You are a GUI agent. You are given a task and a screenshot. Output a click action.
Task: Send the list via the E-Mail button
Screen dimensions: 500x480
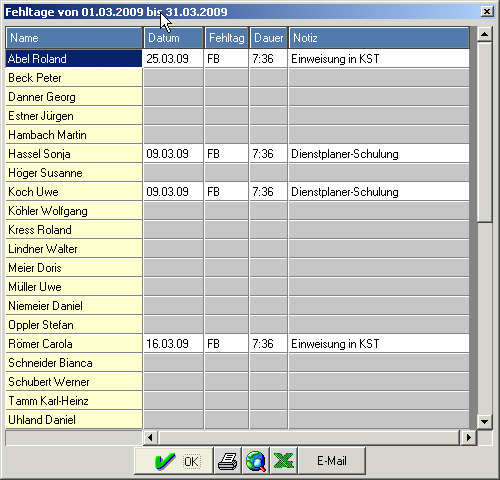[x=332, y=461]
